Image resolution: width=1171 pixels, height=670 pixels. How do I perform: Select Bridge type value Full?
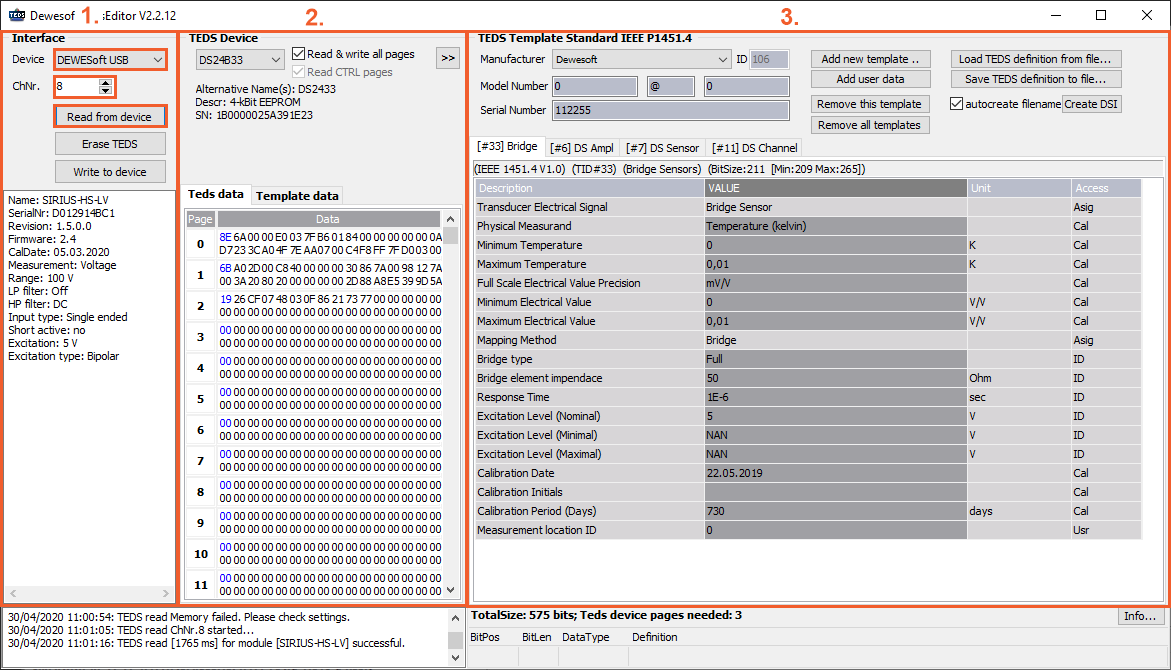[x=835, y=359]
